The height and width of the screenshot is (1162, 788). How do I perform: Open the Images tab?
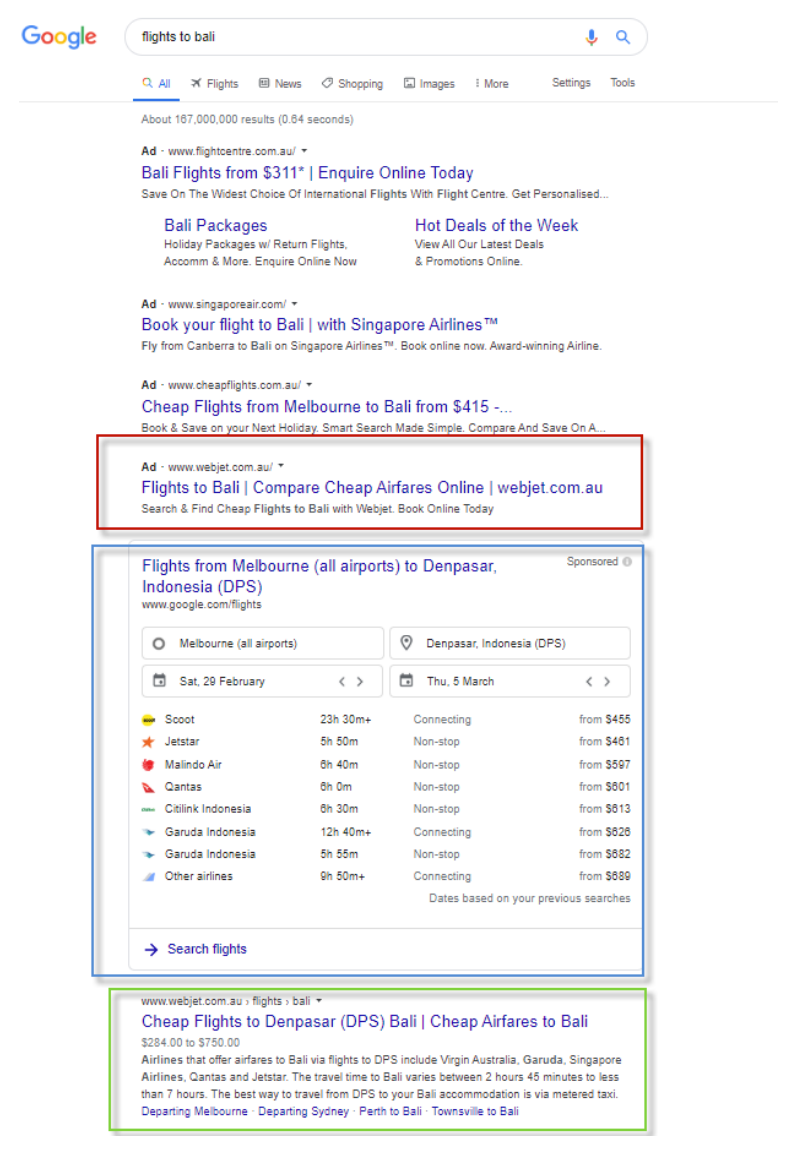click(429, 84)
